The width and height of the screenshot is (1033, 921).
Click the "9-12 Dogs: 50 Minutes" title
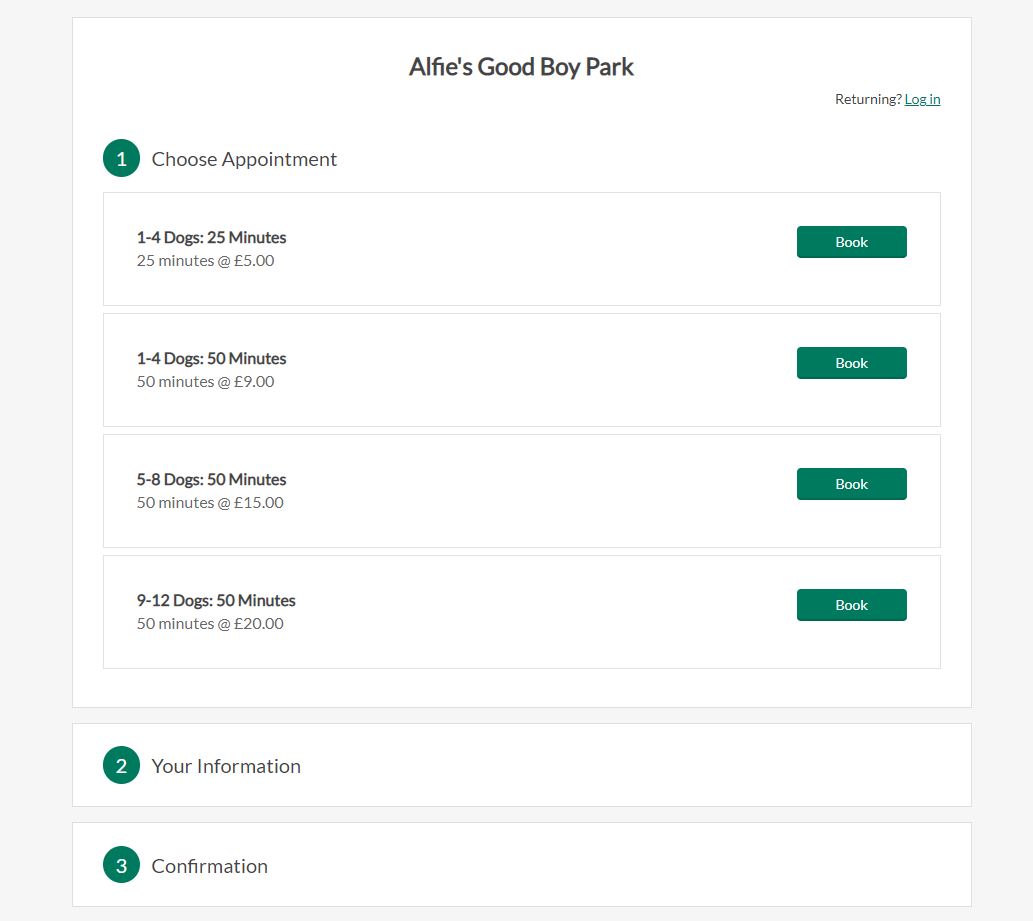216,601
